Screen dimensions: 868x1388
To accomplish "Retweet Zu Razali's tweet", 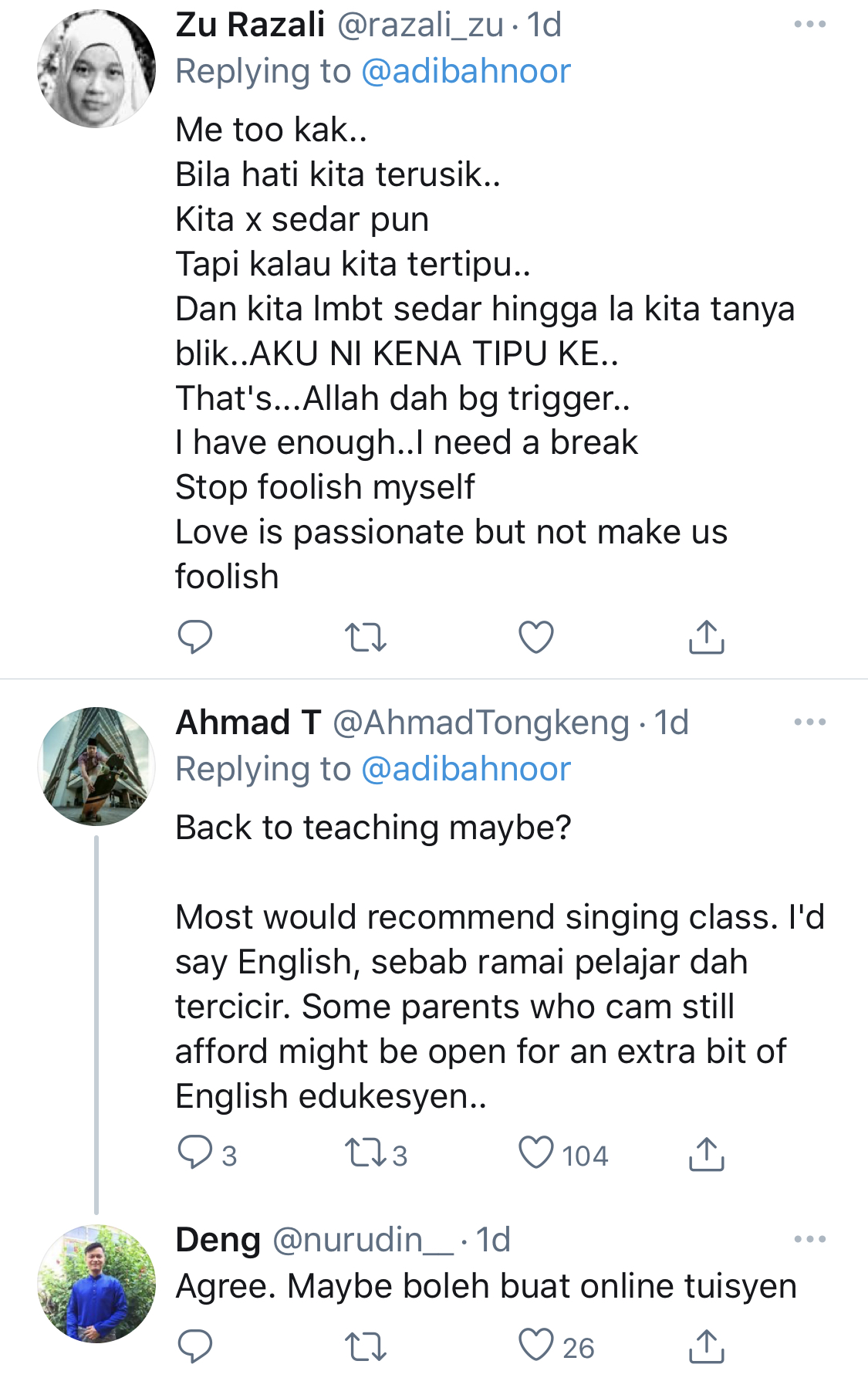I will (365, 637).
